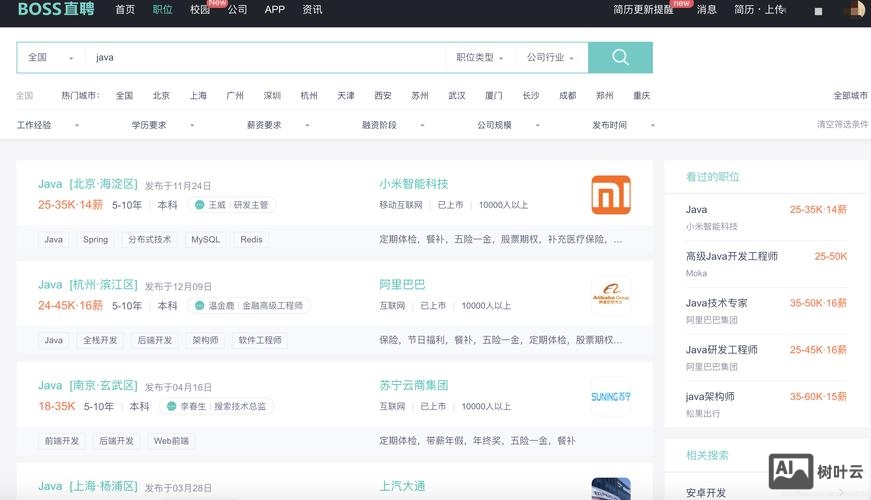Image resolution: width=871 pixels, height=500 pixels.
Task: Select 上海 in hot cities
Action: 198,96
